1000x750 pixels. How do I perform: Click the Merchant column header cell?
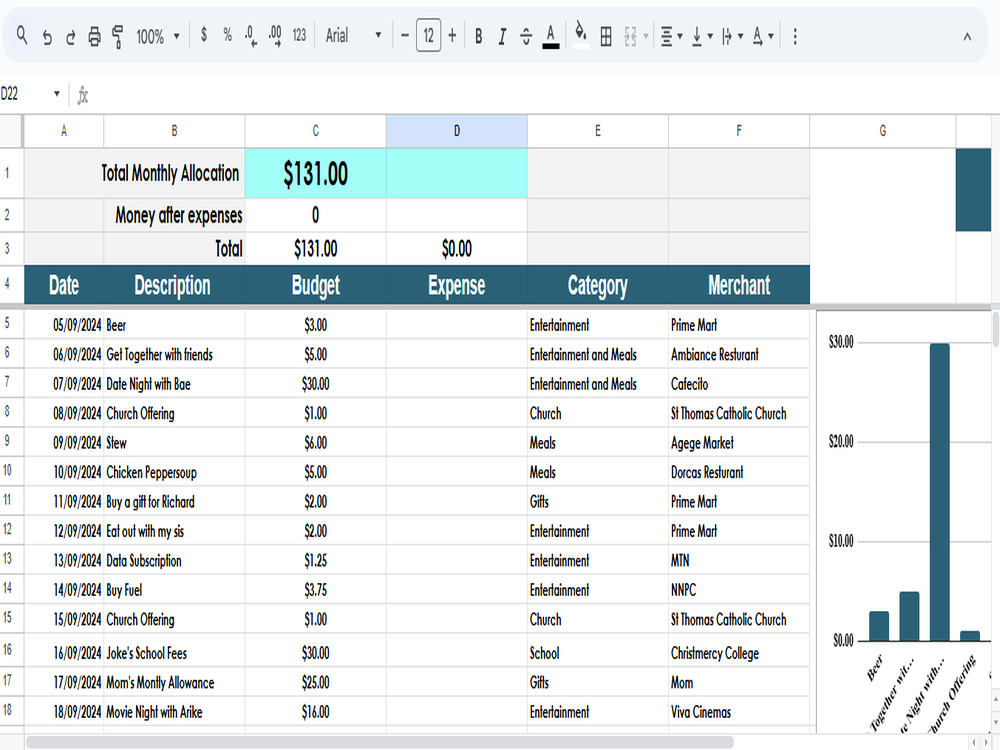[739, 285]
